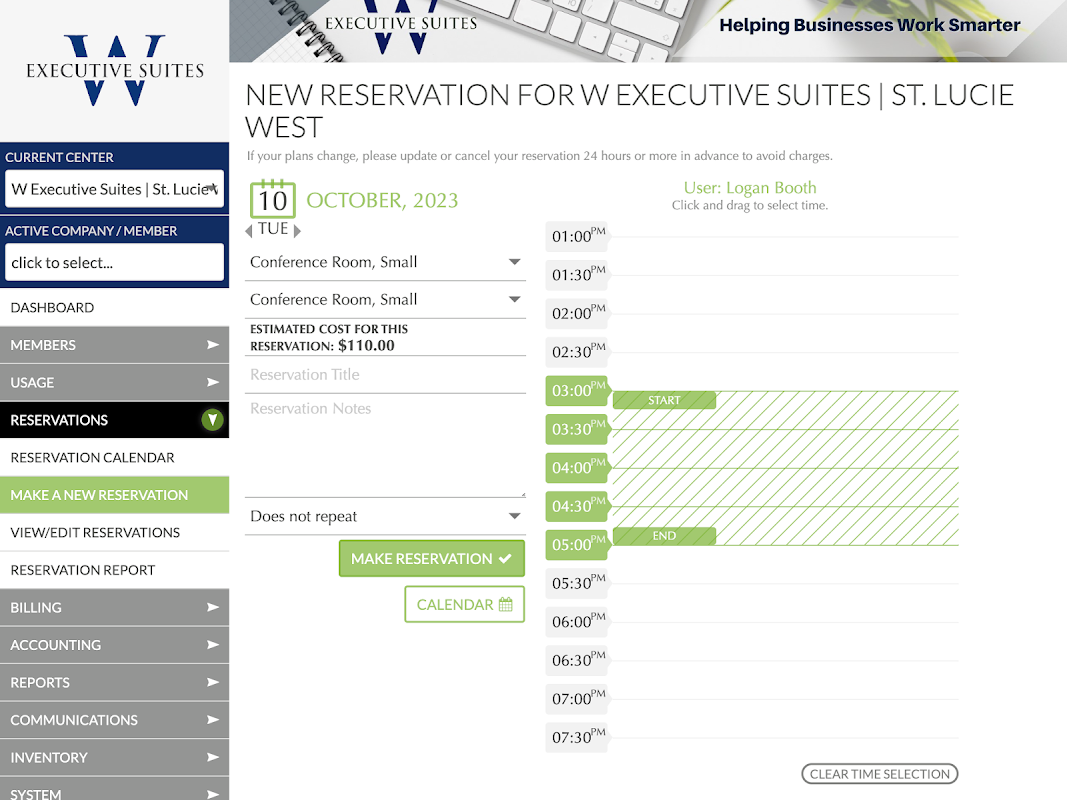Select the 07:30 PM time slot

tap(577, 737)
